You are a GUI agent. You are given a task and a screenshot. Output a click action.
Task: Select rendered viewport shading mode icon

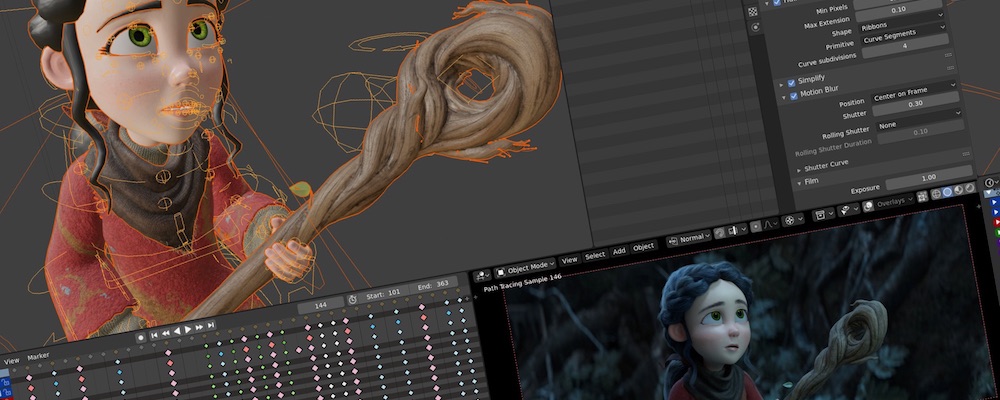[970, 189]
